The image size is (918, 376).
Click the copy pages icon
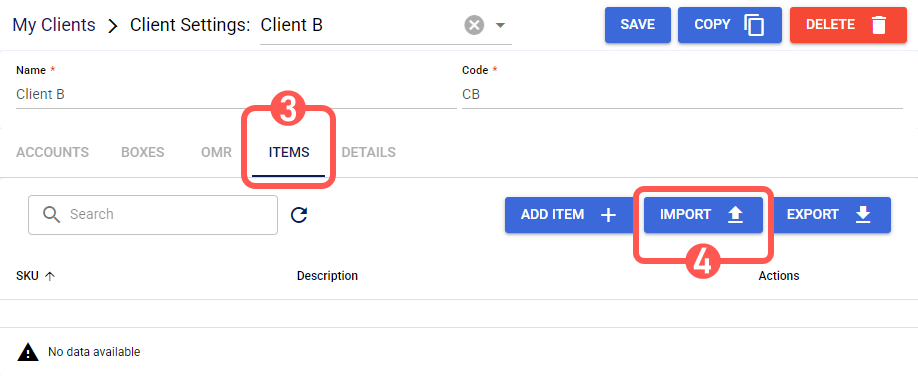[754, 25]
